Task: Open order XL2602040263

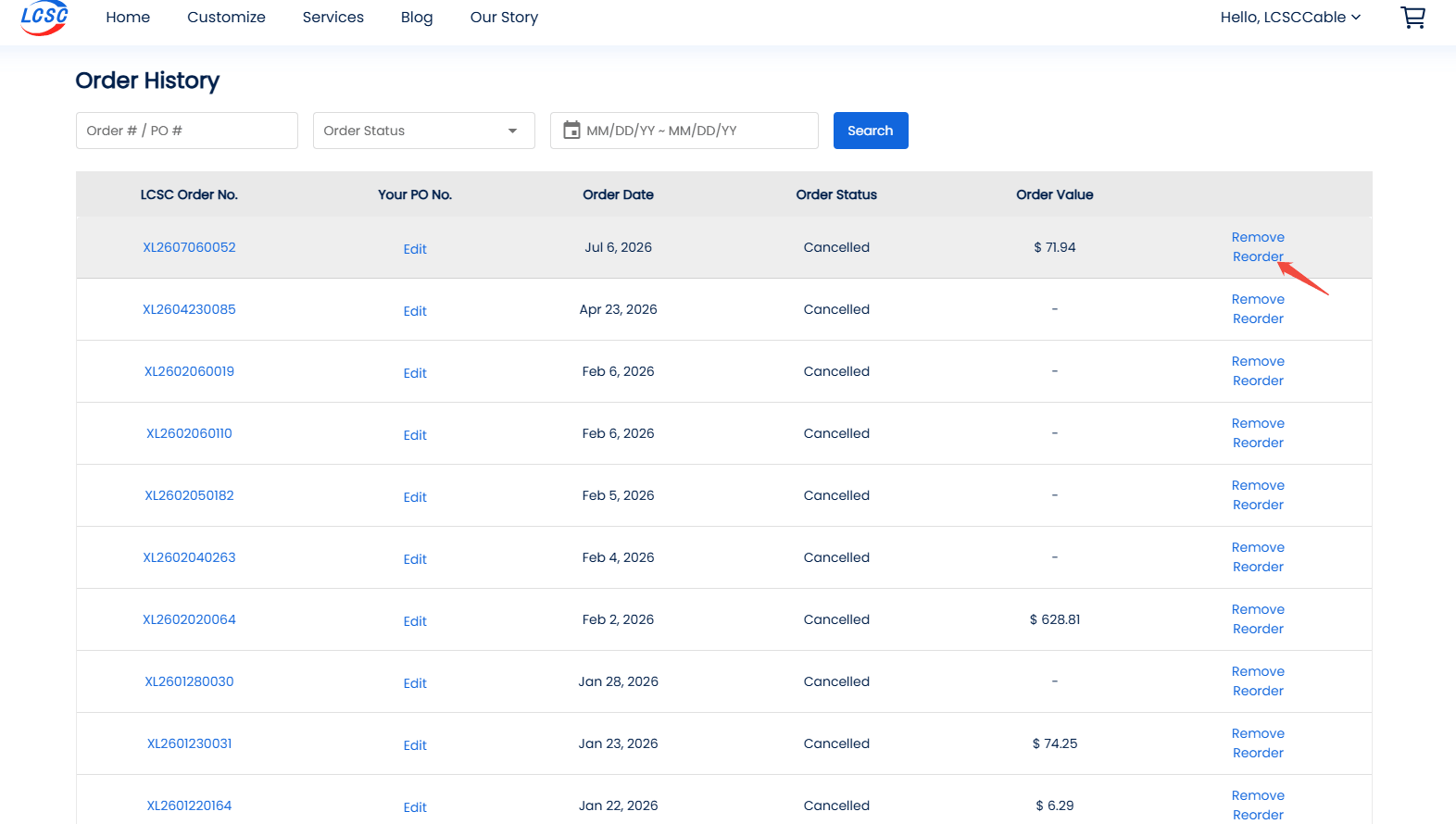Action: (189, 557)
